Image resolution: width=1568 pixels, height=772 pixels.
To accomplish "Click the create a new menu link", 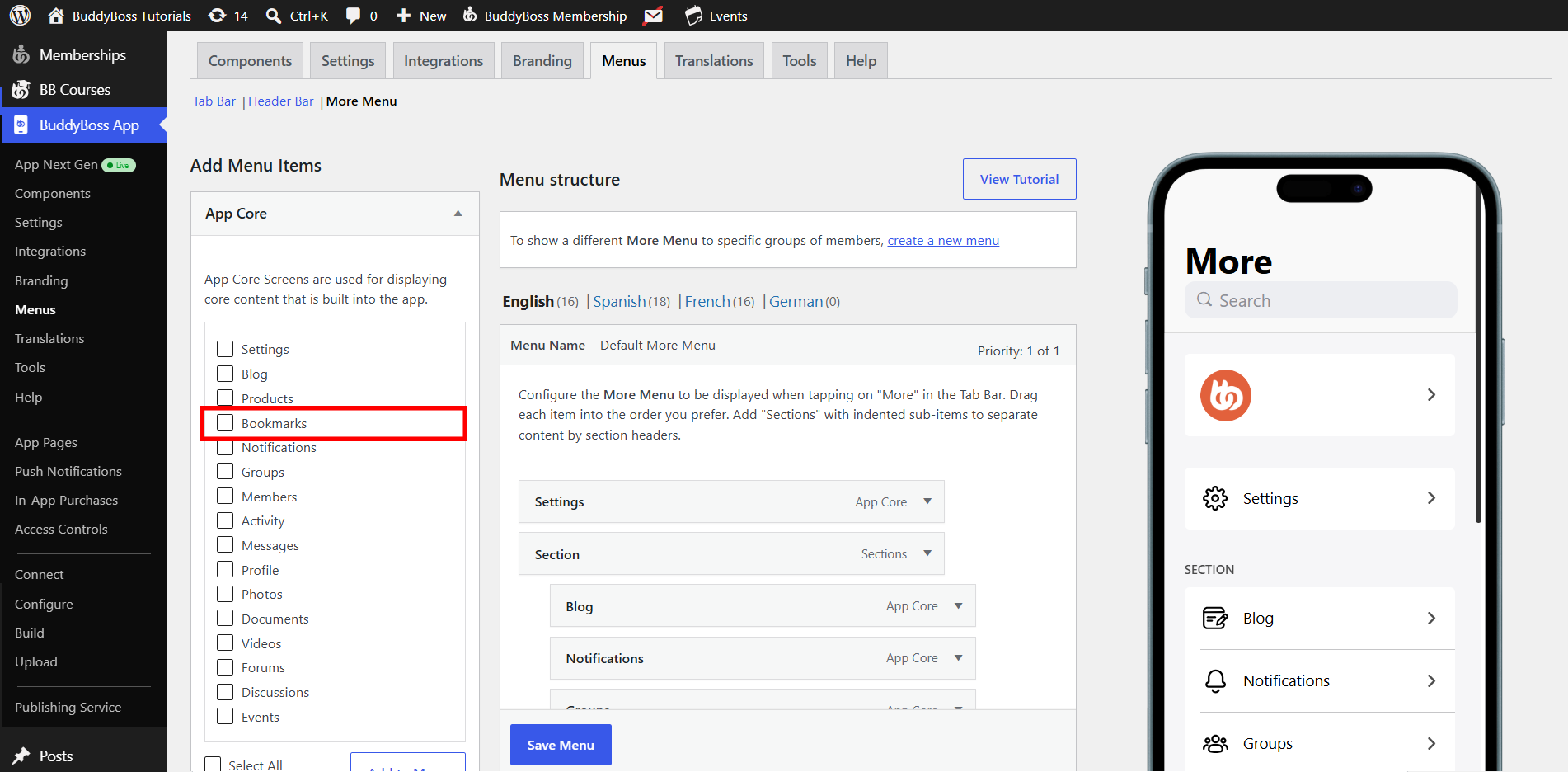I will tap(943, 241).
